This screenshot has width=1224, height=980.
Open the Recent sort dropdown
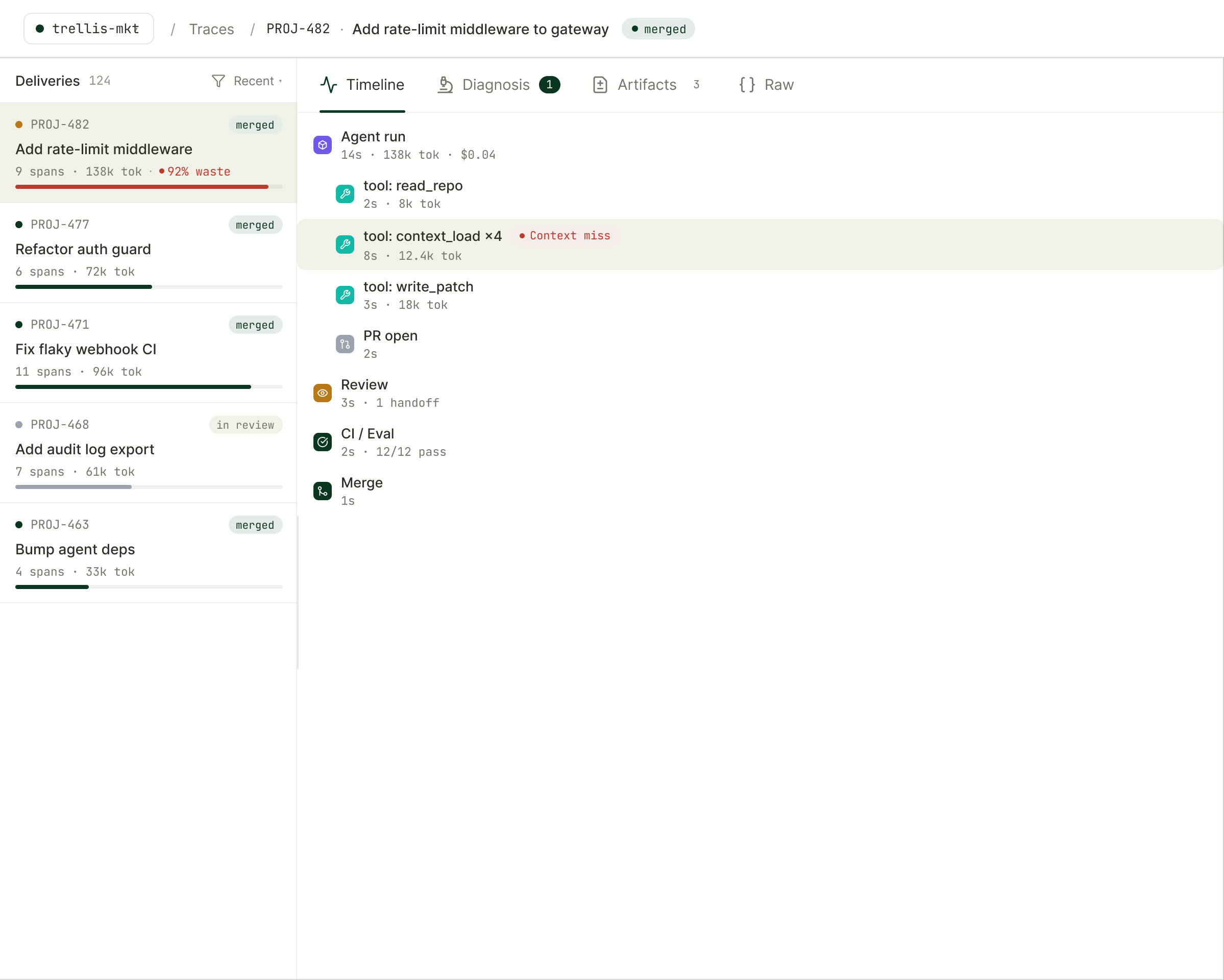[258, 81]
